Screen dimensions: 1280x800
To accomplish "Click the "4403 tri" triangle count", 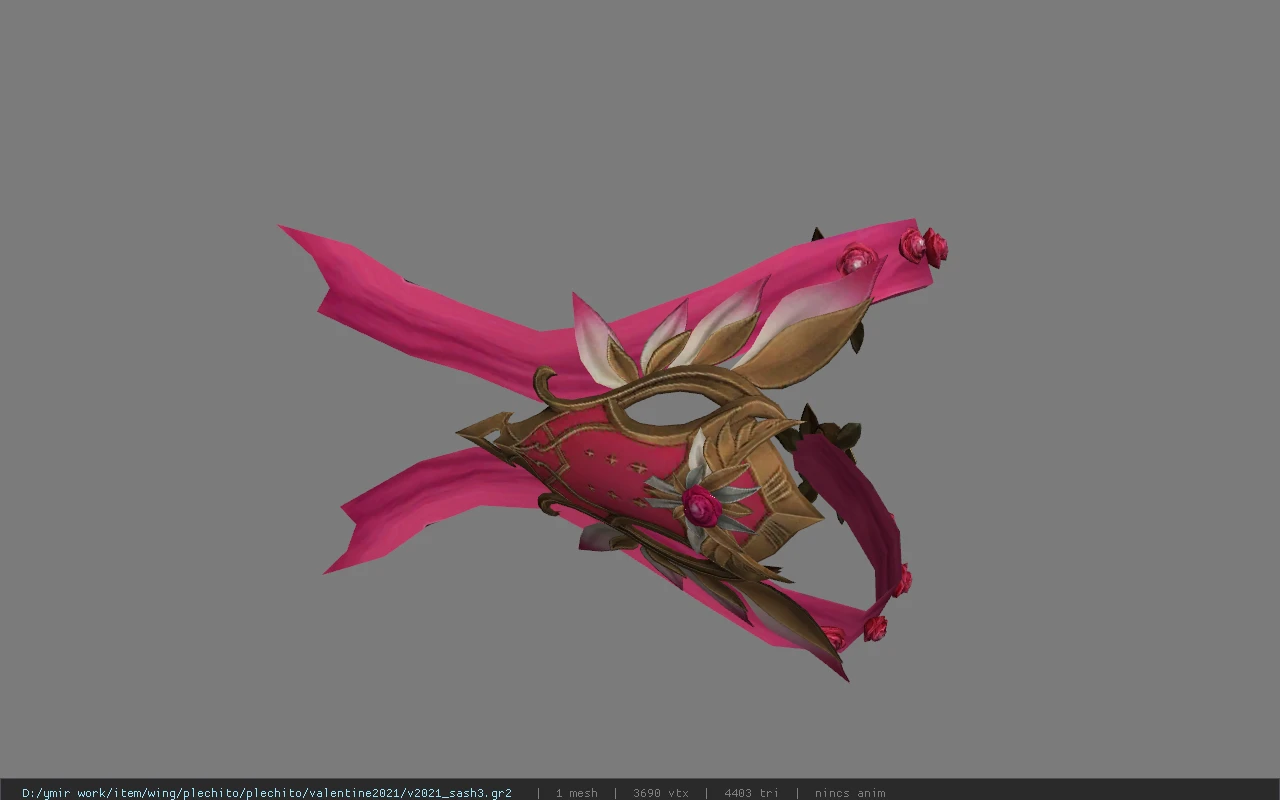I will click(x=751, y=793).
